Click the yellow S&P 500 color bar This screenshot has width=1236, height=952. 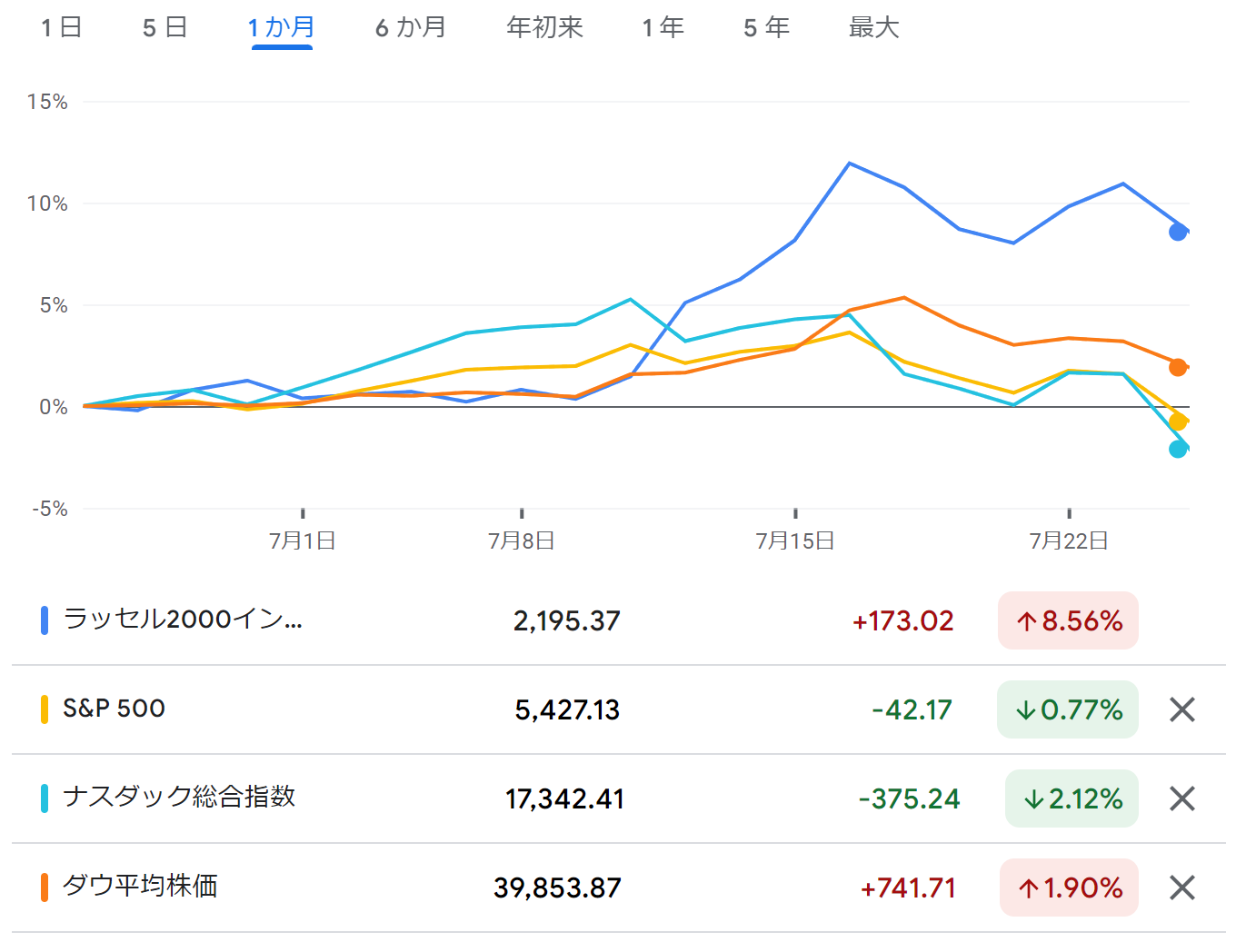pos(45,709)
